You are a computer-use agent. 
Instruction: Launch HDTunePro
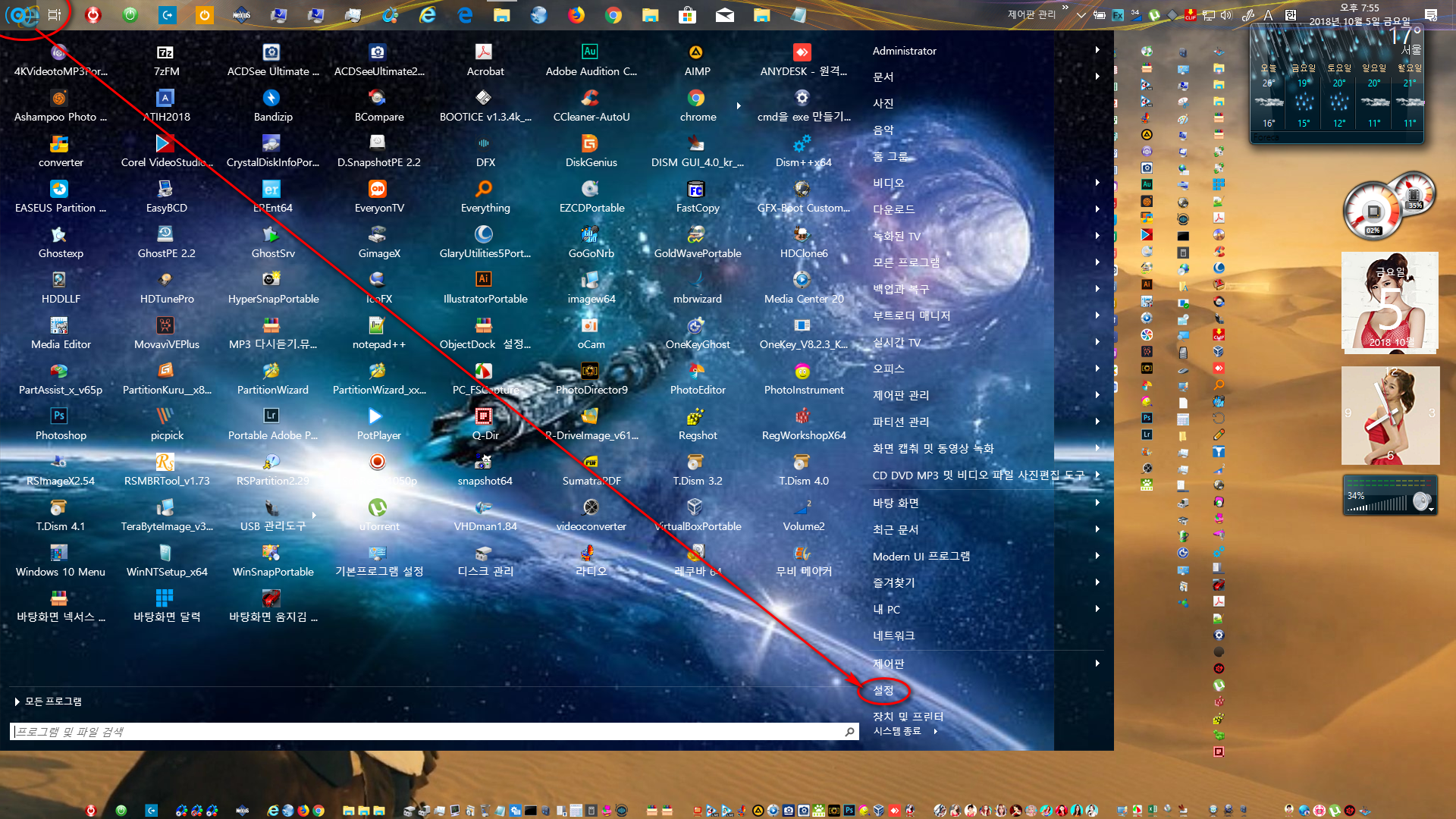tap(166, 288)
